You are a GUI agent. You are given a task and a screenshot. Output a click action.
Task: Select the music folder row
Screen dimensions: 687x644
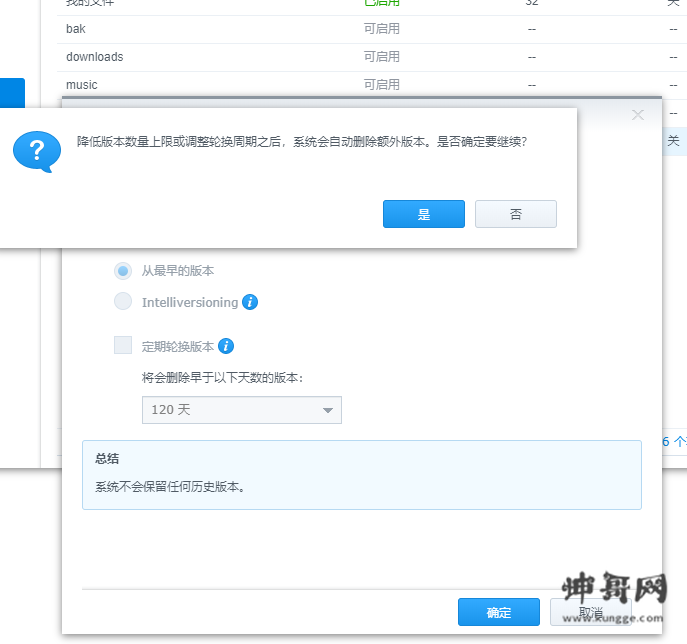tap(372, 85)
